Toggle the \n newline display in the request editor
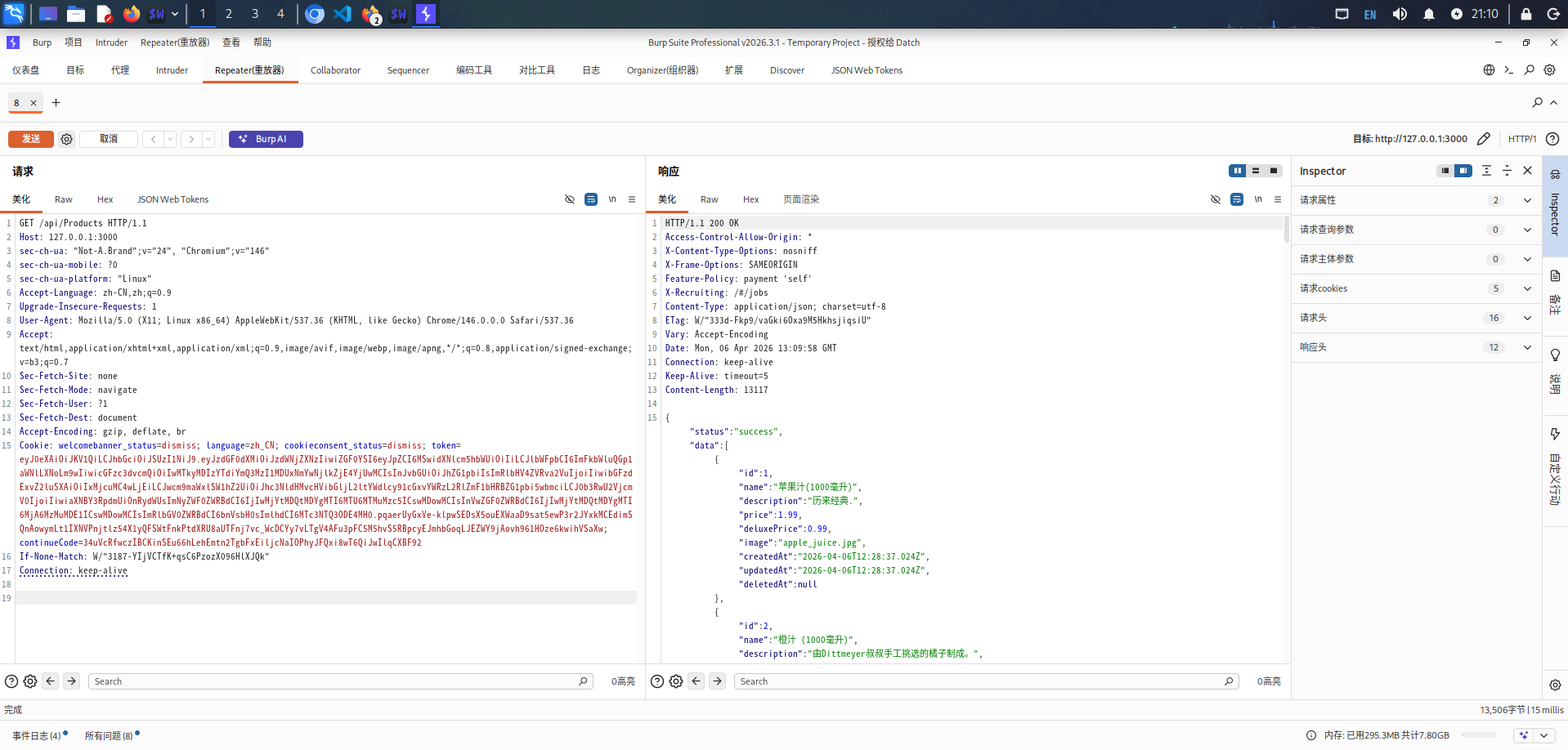The height and width of the screenshot is (750, 1568). tap(612, 199)
